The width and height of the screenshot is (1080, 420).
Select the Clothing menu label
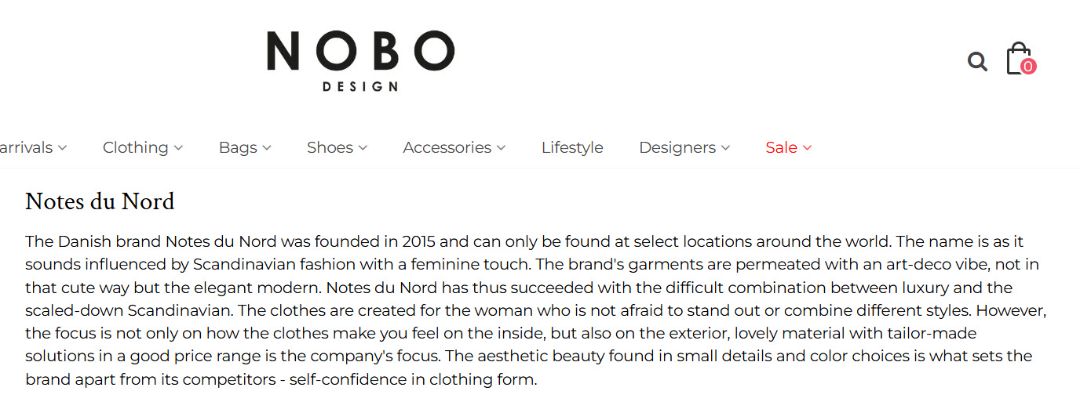pyautogui.click(x=135, y=148)
